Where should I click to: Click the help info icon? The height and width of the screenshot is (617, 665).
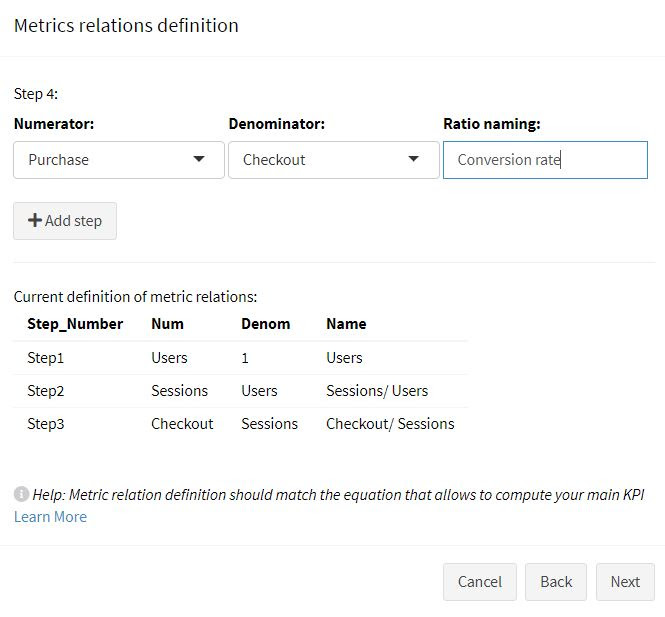(21, 494)
